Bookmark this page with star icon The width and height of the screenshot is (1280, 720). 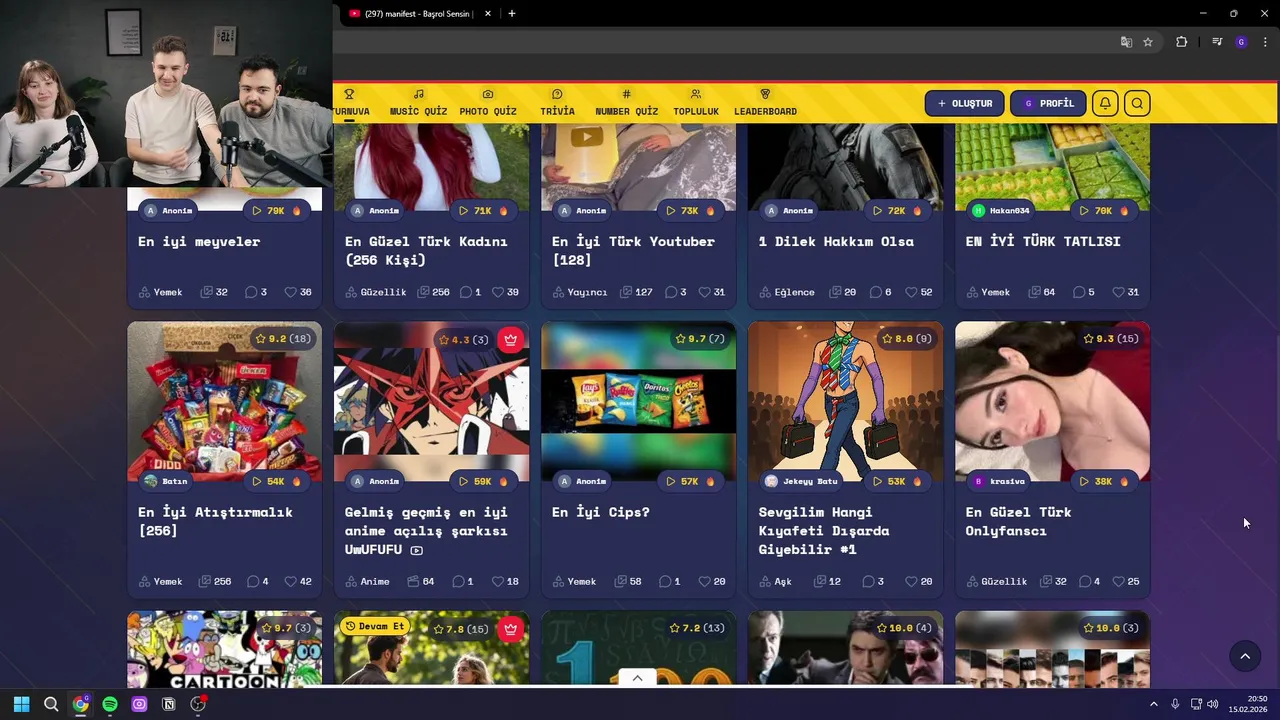pyautogui.click(x=1148, y=42)
